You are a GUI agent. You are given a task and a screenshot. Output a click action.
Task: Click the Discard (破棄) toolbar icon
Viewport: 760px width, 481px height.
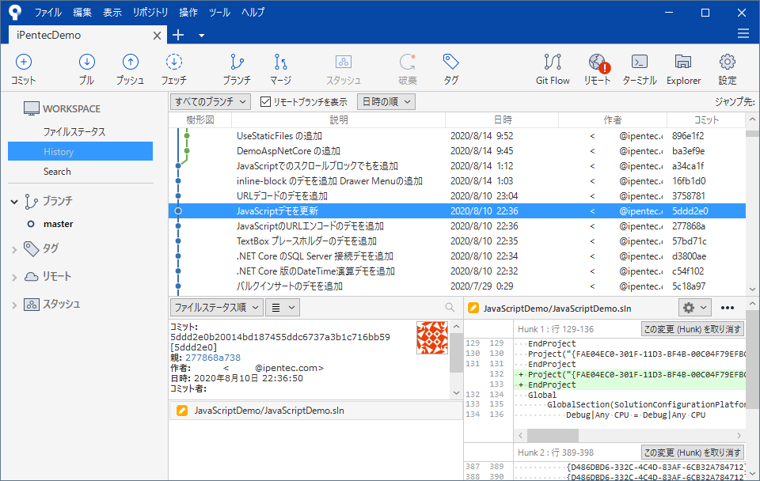407,62
